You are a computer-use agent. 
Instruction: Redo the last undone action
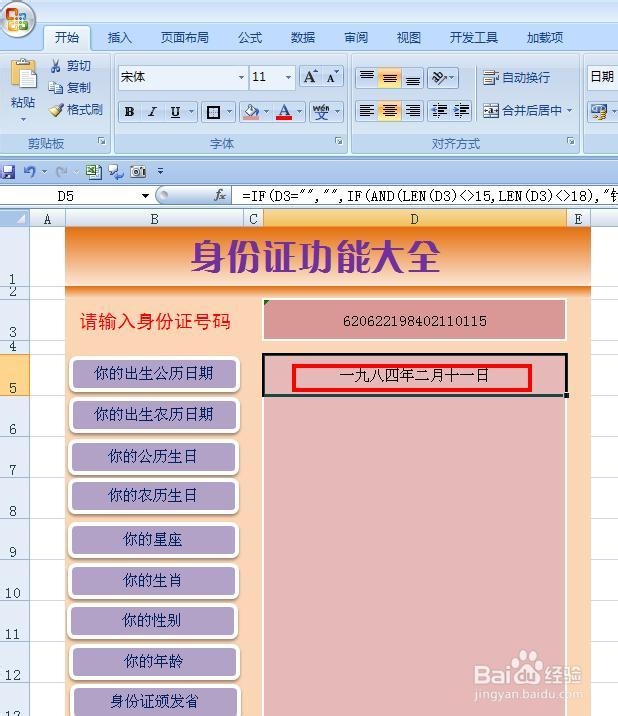tap(62, 172)
